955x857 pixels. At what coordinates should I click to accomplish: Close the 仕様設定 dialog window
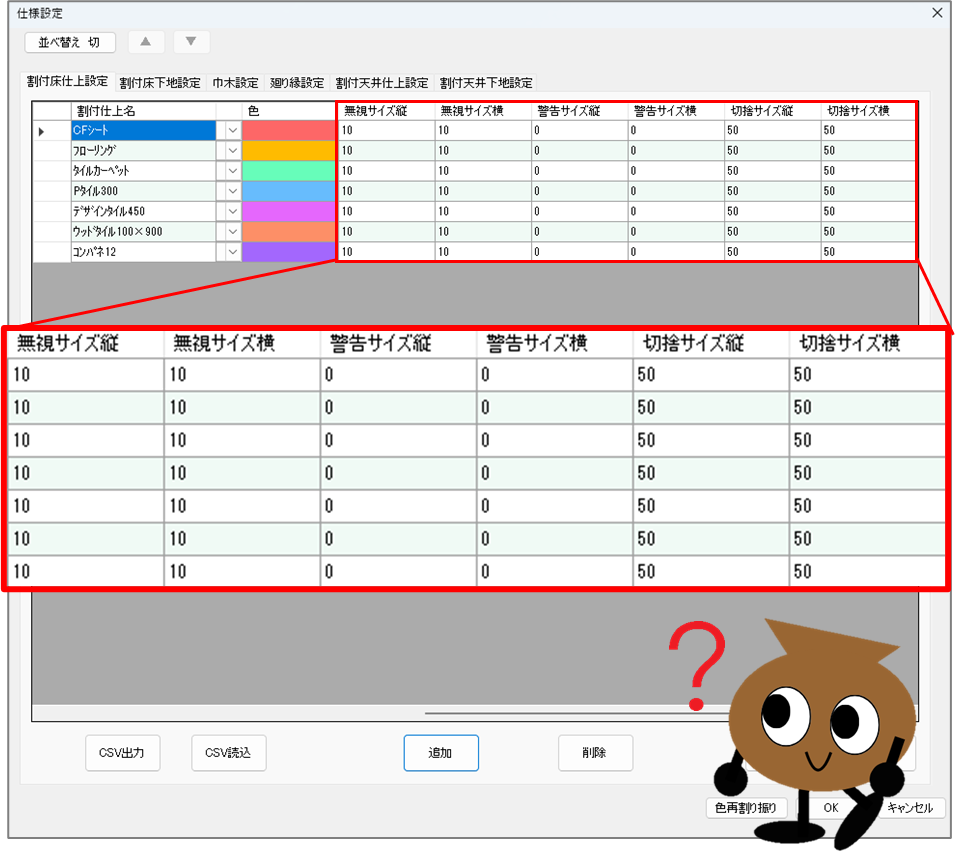pos(937,13)
